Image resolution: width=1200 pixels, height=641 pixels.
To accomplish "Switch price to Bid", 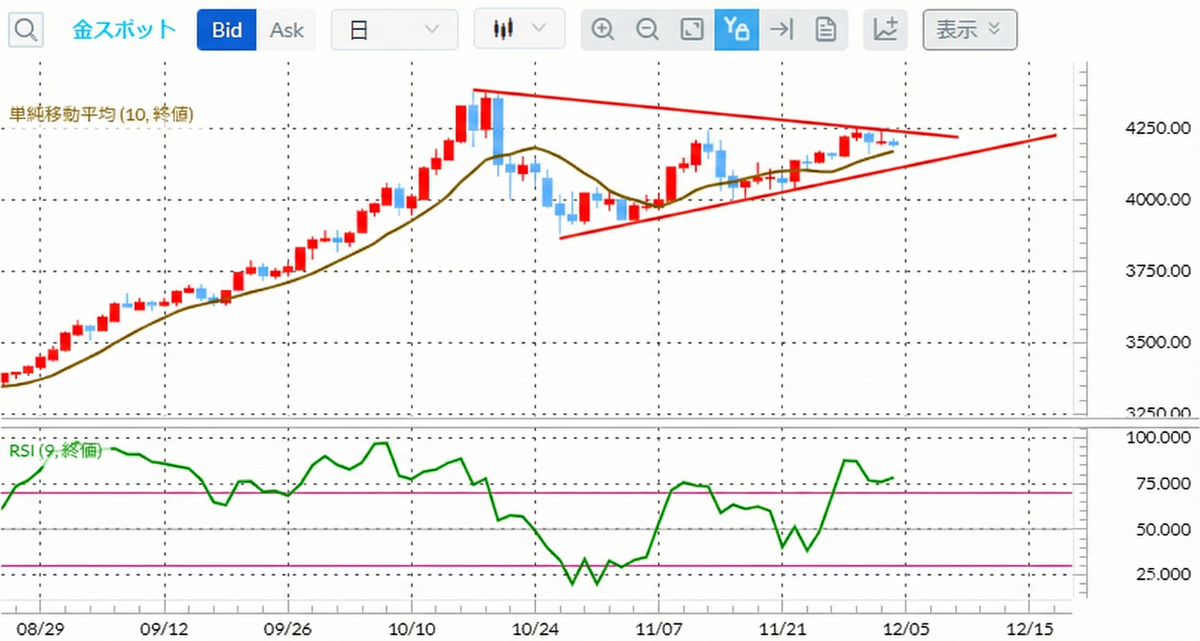I will point(227,30).
